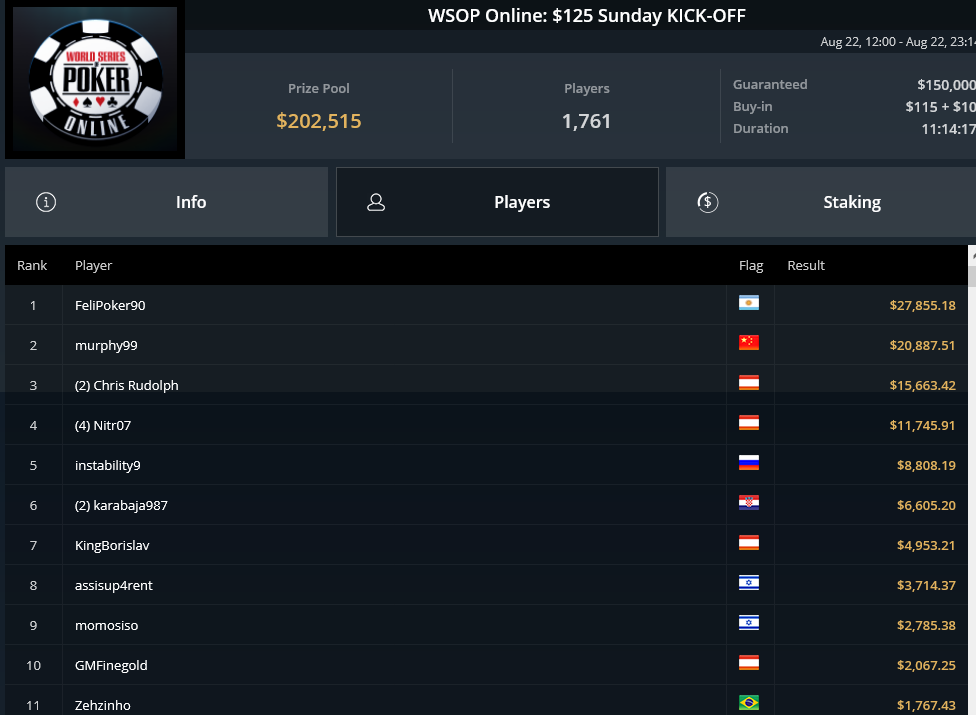Click the Croatia flag for karabaja987
The image size is (976, 715).
(748, 503)
